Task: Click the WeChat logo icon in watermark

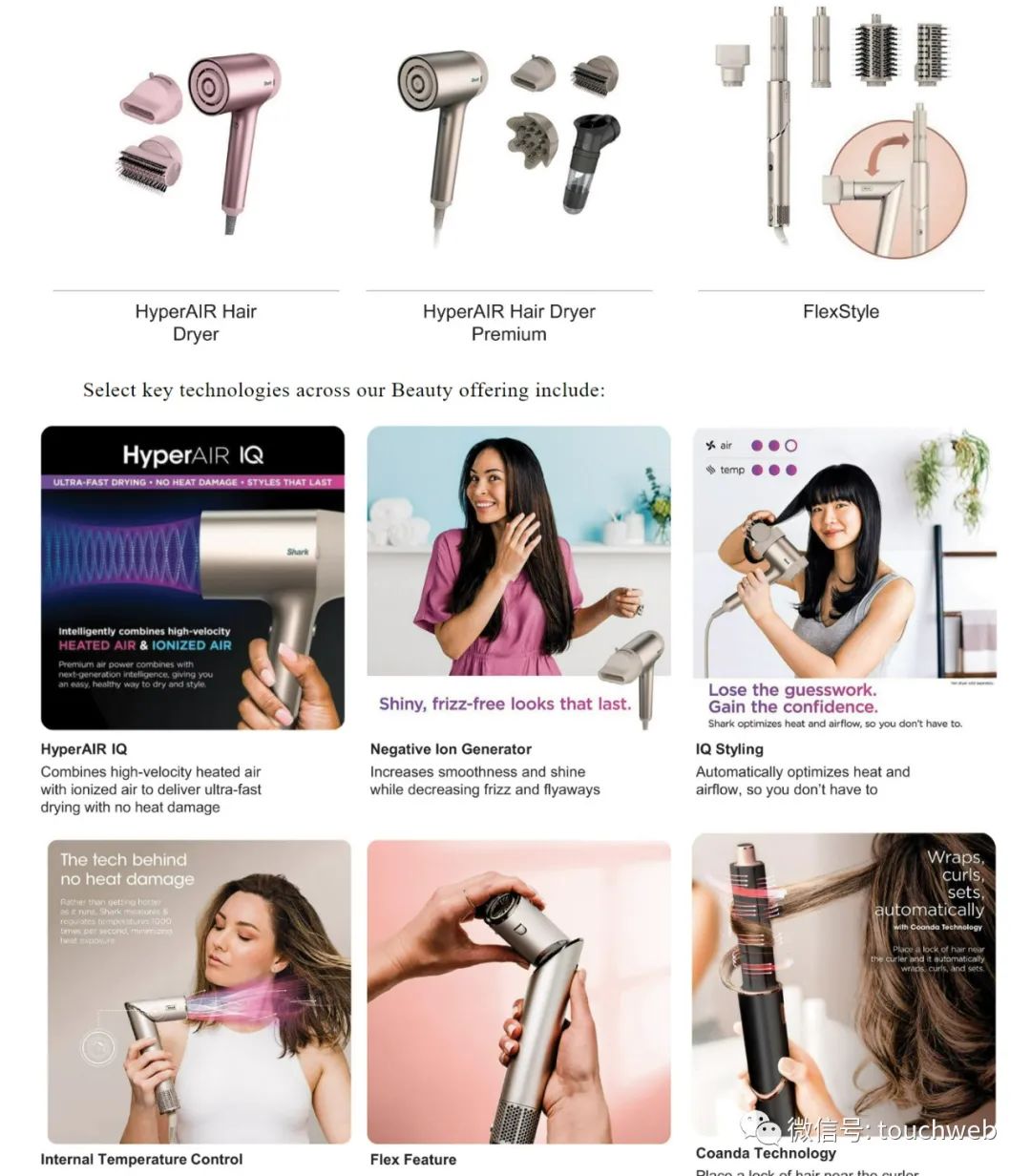Action: 765,1129
